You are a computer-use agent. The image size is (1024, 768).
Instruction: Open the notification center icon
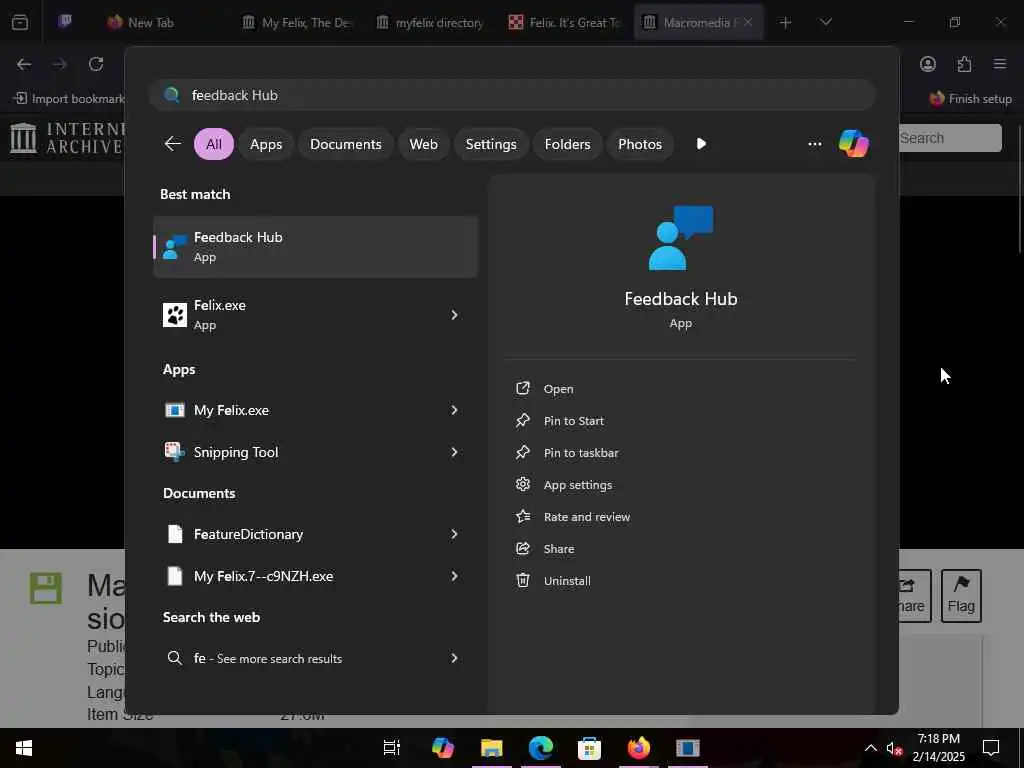[991, 748]
